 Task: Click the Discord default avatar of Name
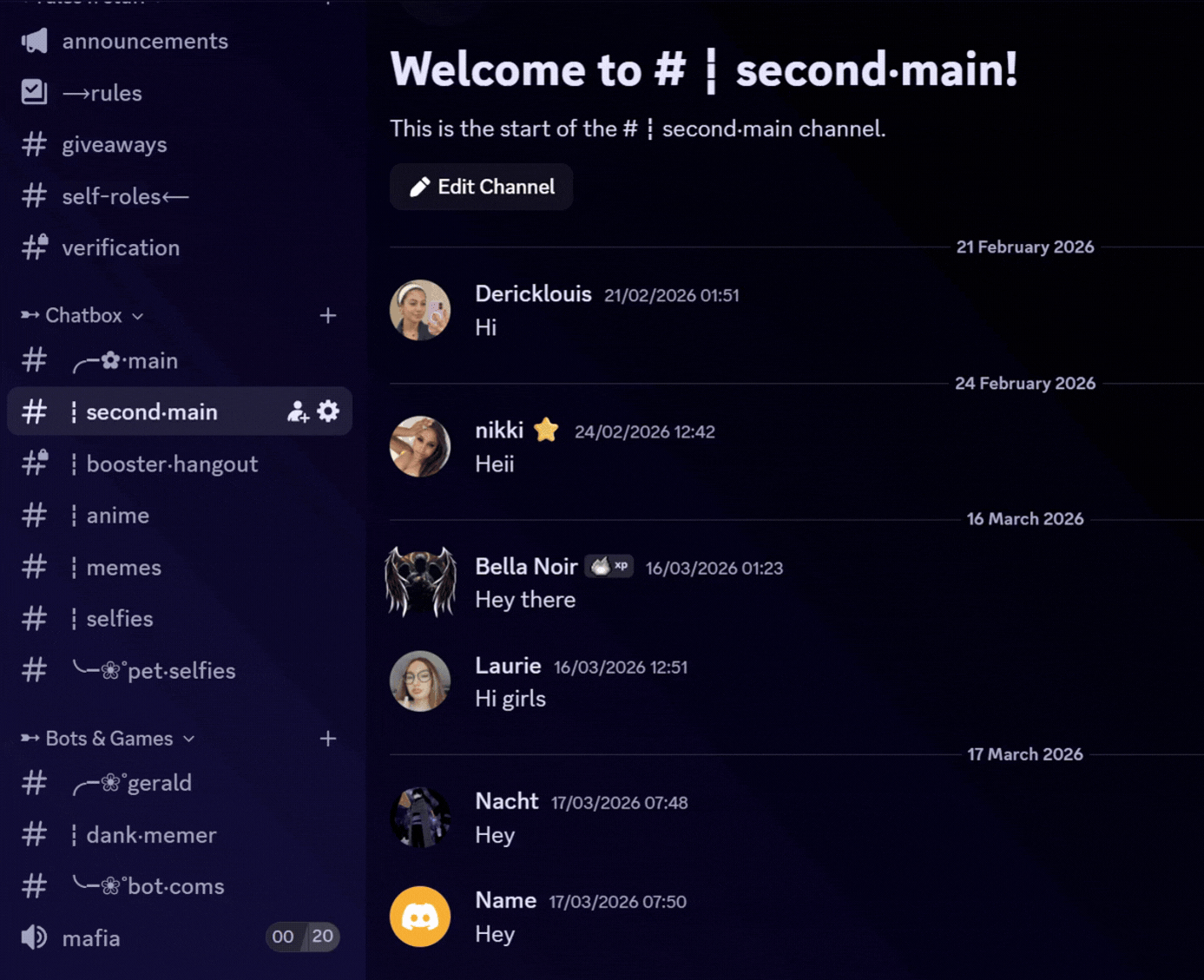coord(420,917)
